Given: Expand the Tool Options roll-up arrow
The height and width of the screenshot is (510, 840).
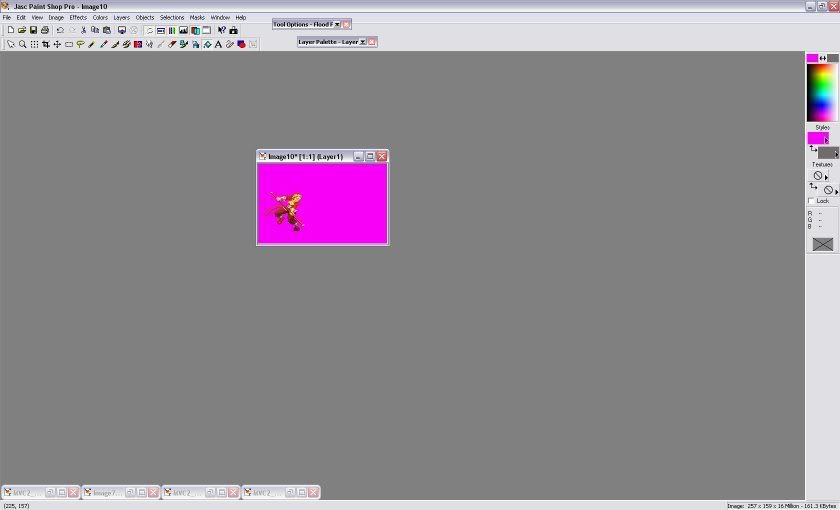Looking at the screenshot, I should [x=338, y=25].
